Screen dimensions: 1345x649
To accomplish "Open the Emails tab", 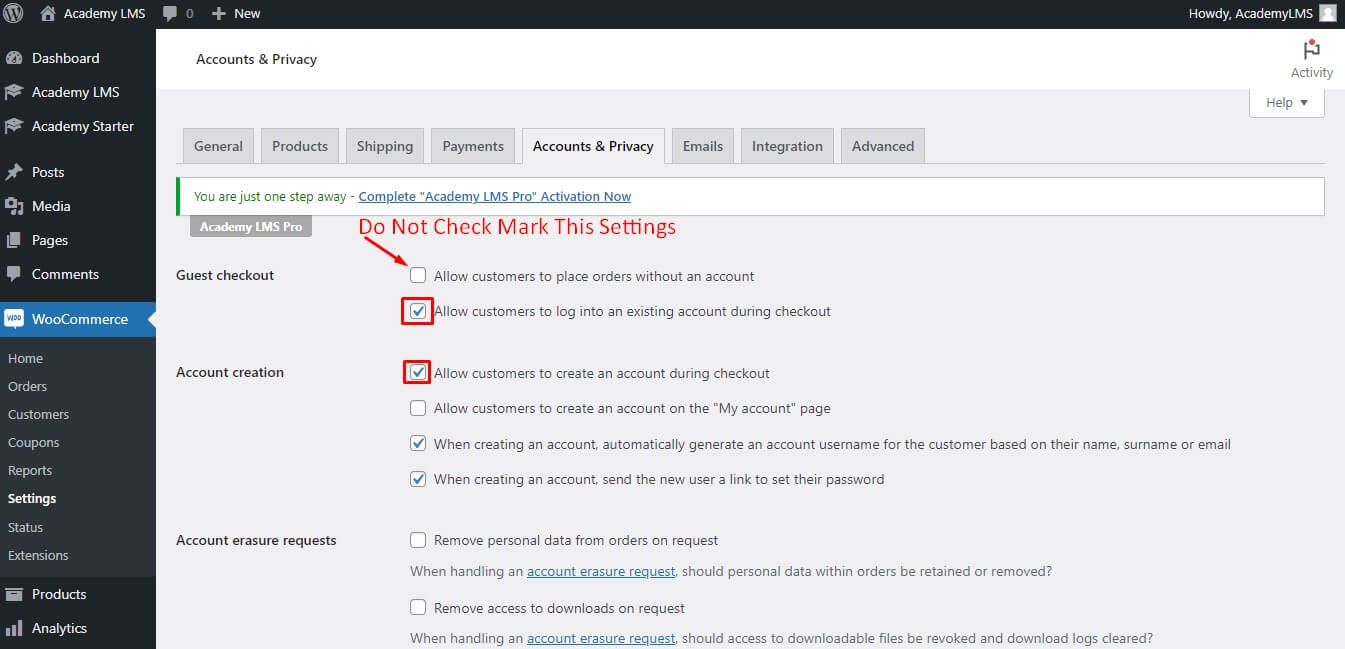I will point(703,146).
